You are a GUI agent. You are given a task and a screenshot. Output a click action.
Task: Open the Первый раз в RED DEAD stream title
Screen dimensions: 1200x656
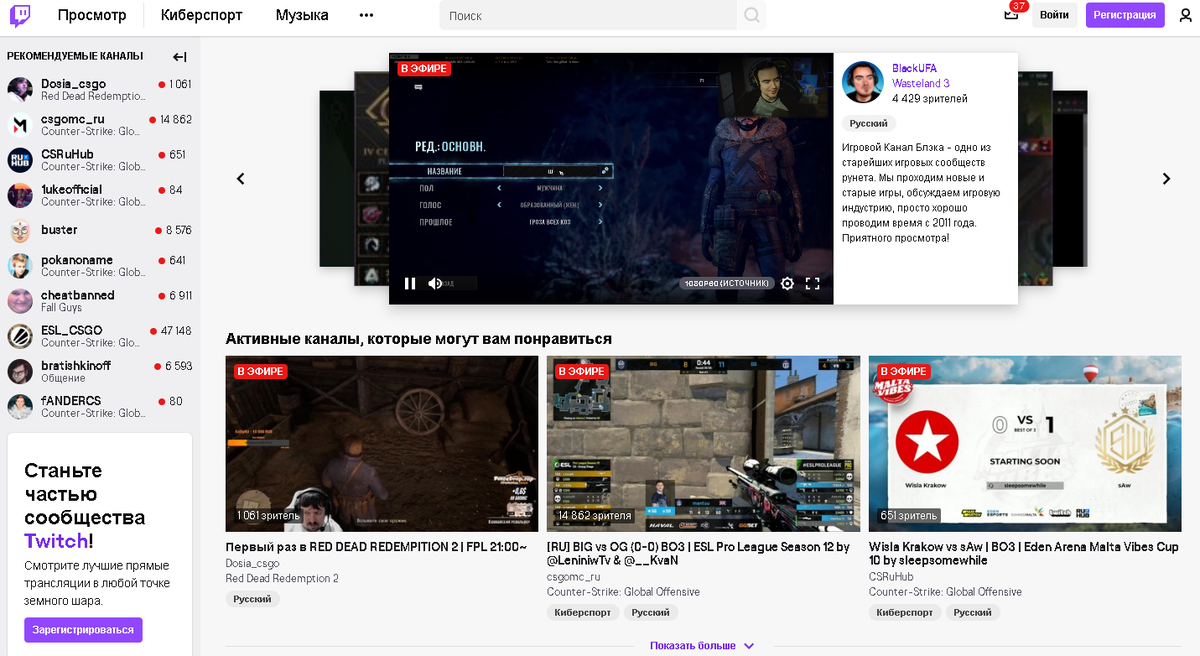coord(376,547)
